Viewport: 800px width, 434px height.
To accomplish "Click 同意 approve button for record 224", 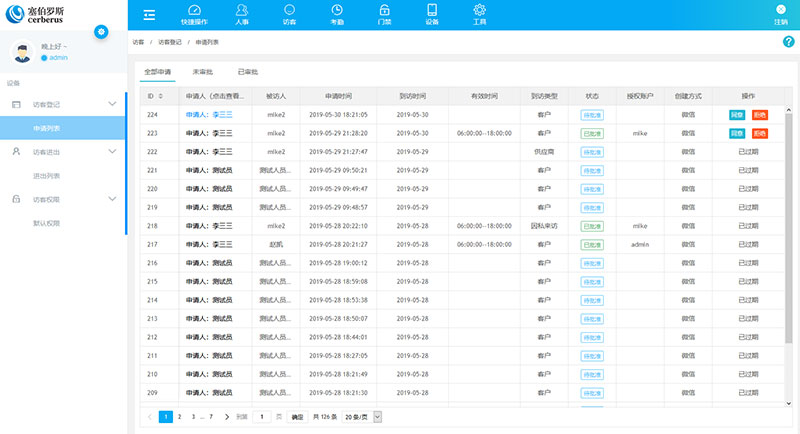I will (x=736, y=115).
